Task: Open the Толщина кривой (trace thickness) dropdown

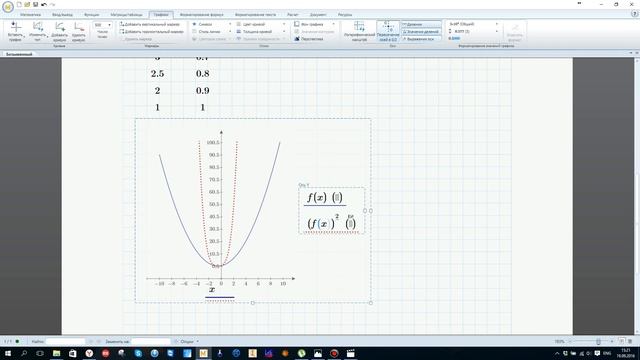Action: (x=260, y=31)
